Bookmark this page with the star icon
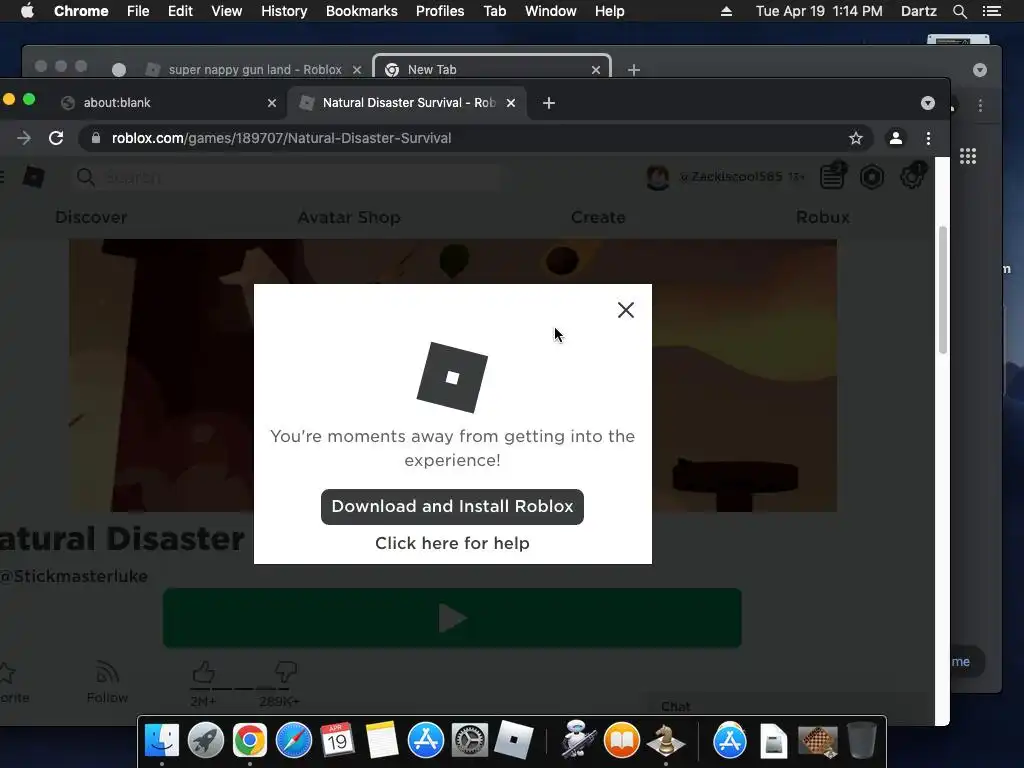Viewport: 1024px width, 768px height. pyautogui.click(x=856, y=138)
